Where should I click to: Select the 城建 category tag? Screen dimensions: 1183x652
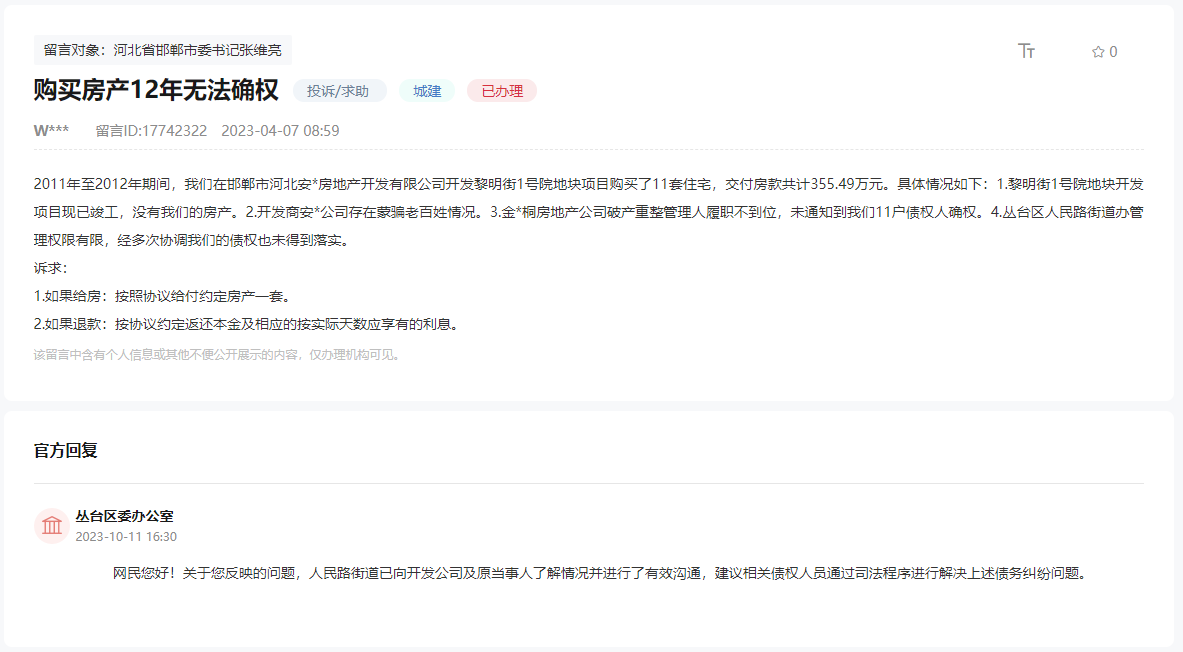pyautogui.click(x=427, y=91)
